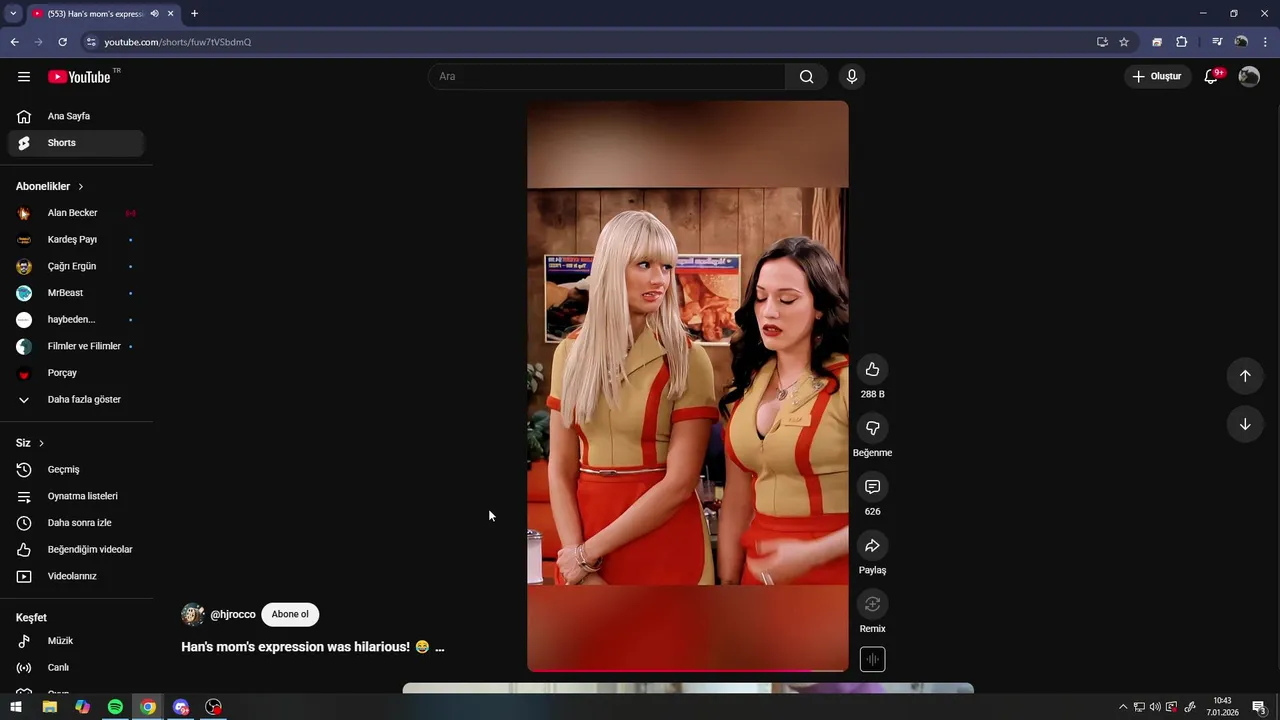Viewport: 1280px width, 720px height.
Task: Open Beğendiğim videolar
Action: pyautogui.click(x=76, y=550)
